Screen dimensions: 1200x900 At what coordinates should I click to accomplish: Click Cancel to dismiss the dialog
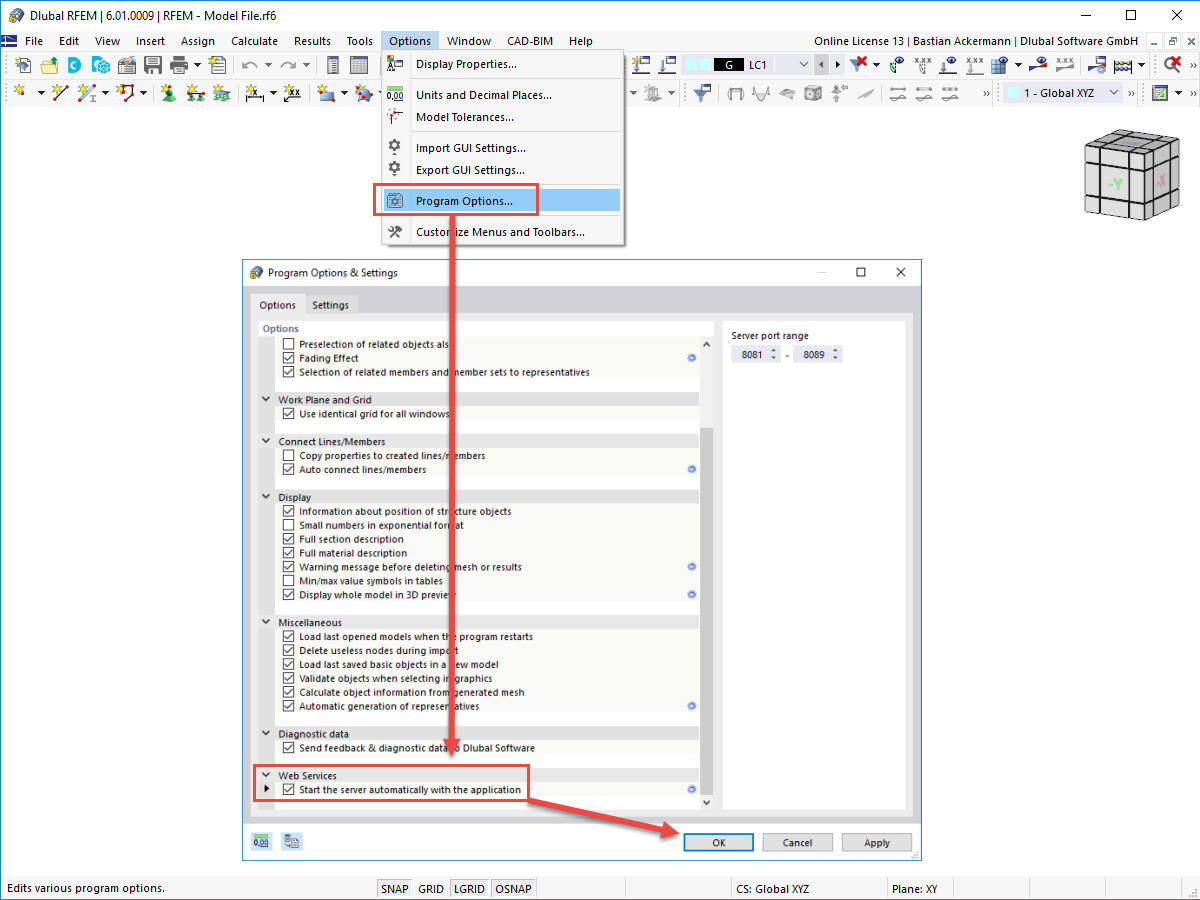(x=797, y=842)
